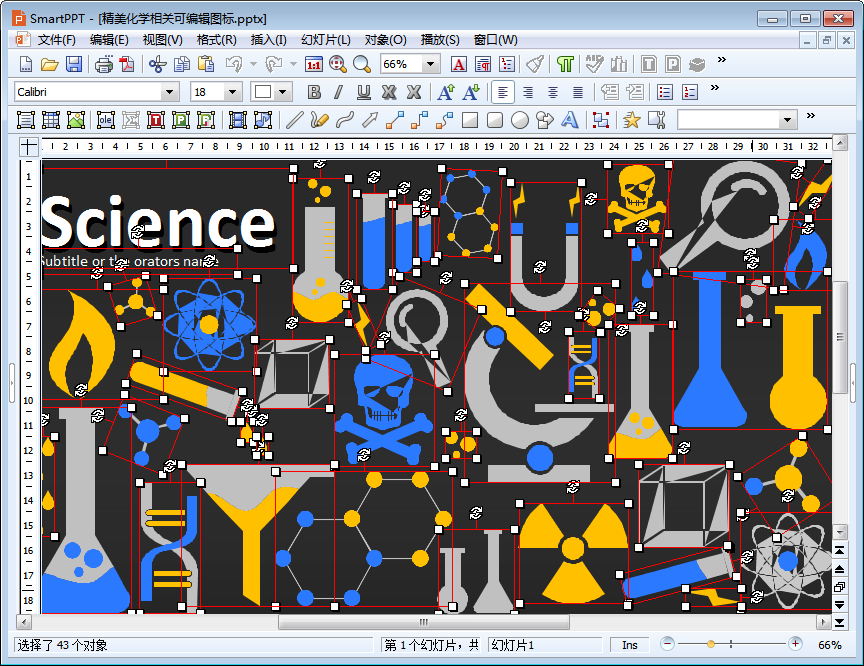Copy the selected objects
The width and height of the screenshot is (864, 666).
click(182, 64)
